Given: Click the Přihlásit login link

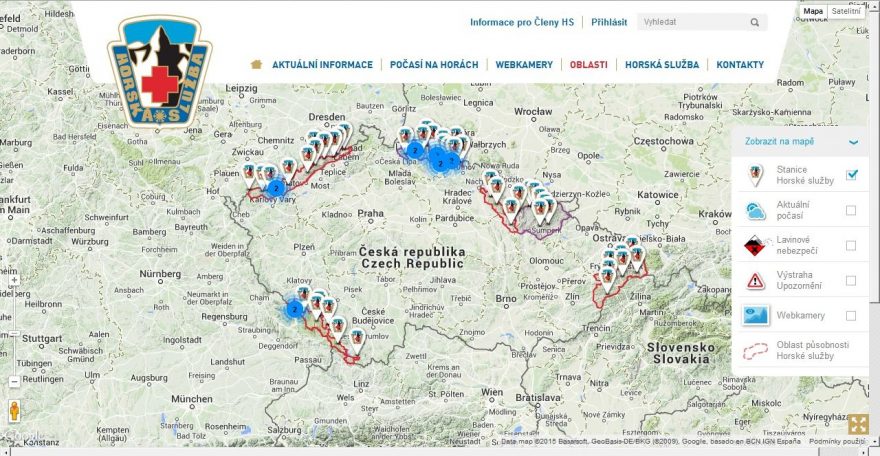Looking at the screenshot, I should coord(609,21).
